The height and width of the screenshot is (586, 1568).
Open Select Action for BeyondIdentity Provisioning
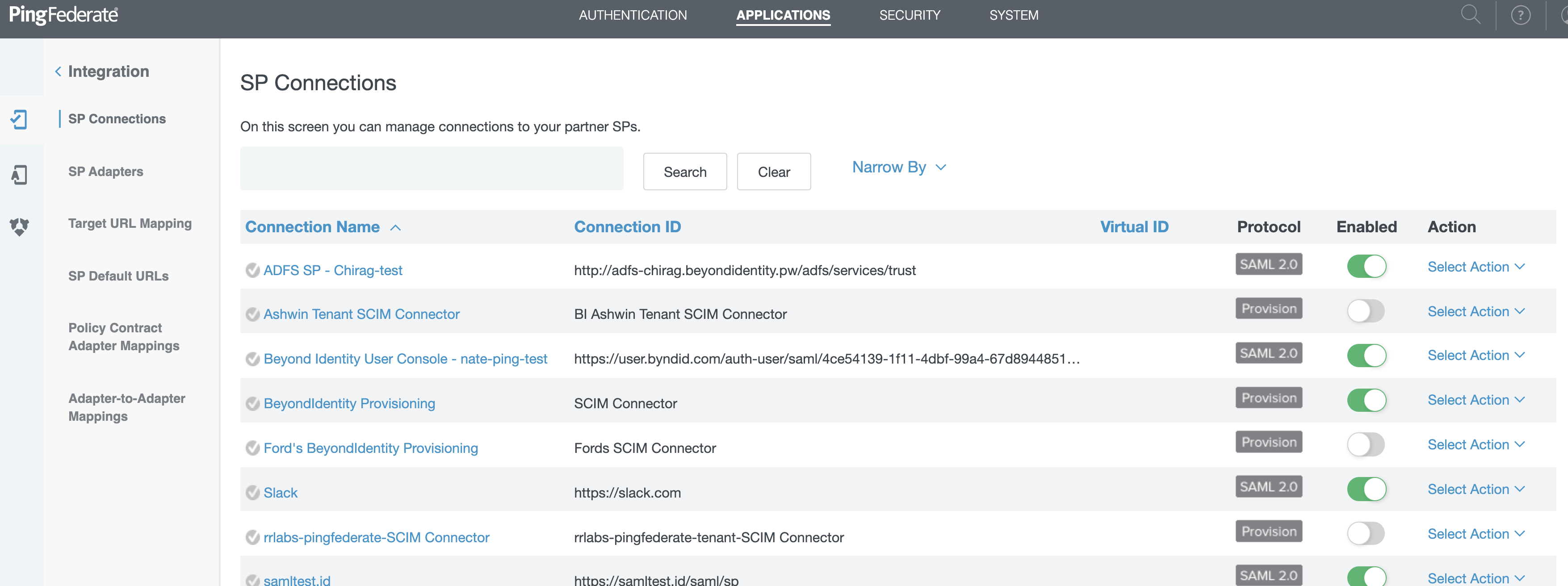[1476, 400]
